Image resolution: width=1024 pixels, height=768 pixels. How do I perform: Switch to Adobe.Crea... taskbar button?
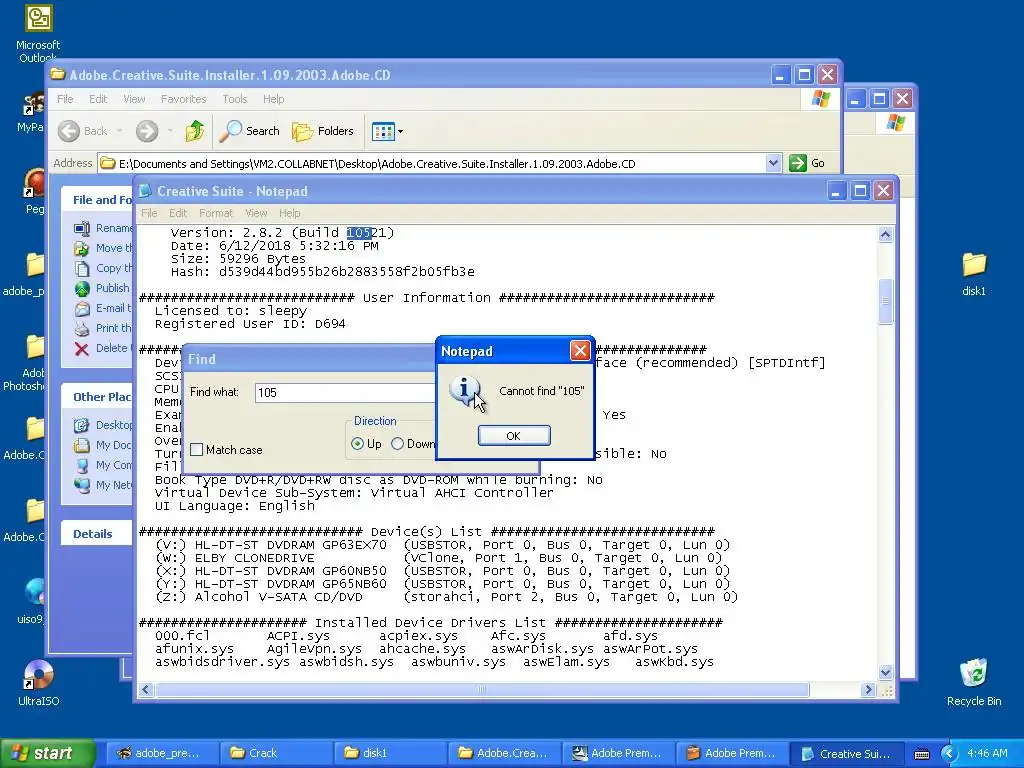[504, 753]
